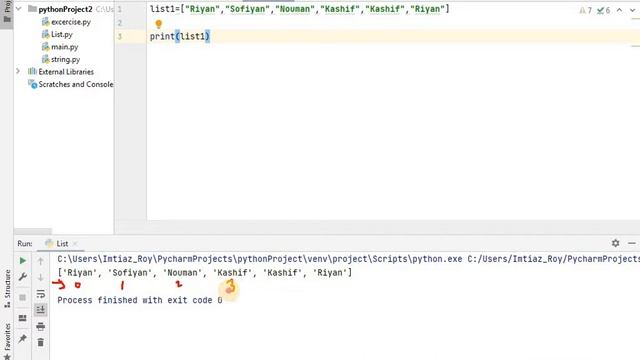
Task: Open excercise.py in the project tree
Action: [66, 22]
